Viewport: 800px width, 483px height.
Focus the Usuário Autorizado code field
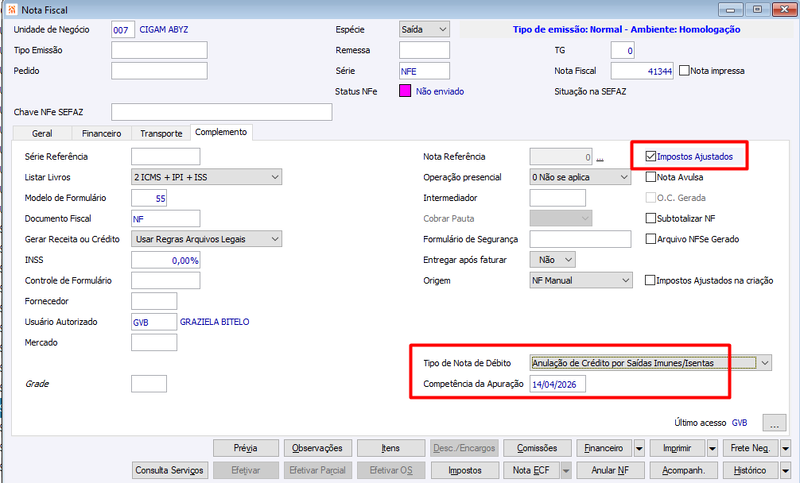click(x=154, y=322)
